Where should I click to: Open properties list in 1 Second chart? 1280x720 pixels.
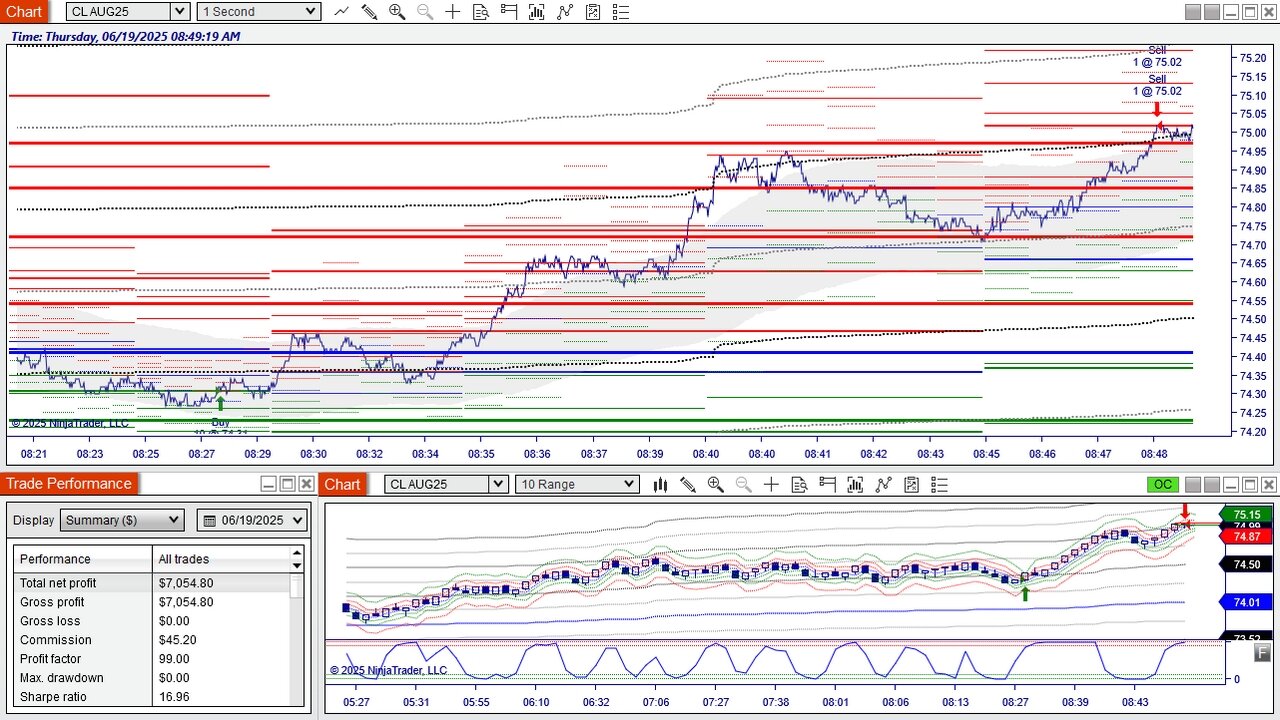[x=621, y=12]
